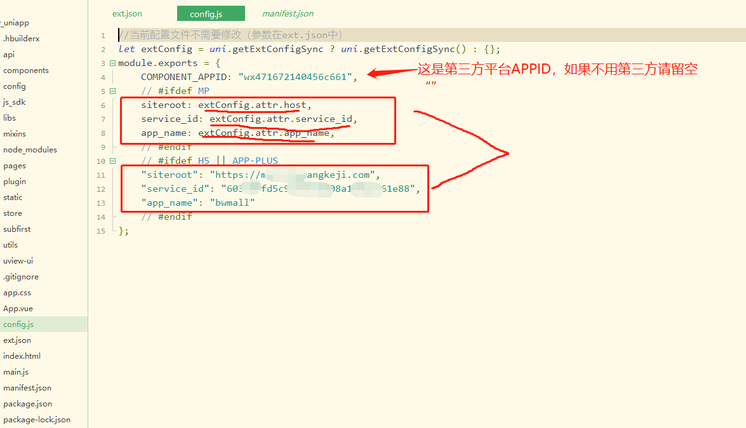Screen dimensions: 746x428
Task: Open the mixins folder
Action: pos(15,134)
